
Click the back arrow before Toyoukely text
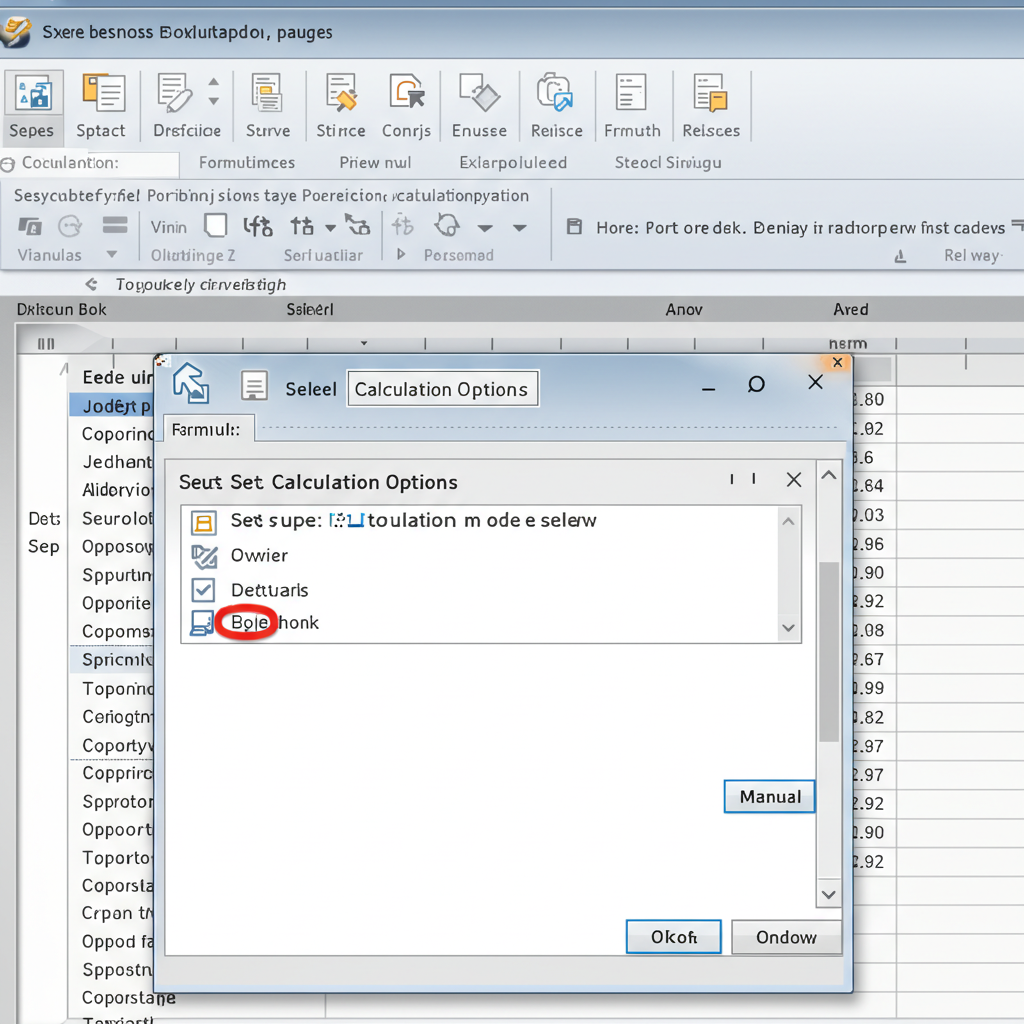tap(91, 284)
